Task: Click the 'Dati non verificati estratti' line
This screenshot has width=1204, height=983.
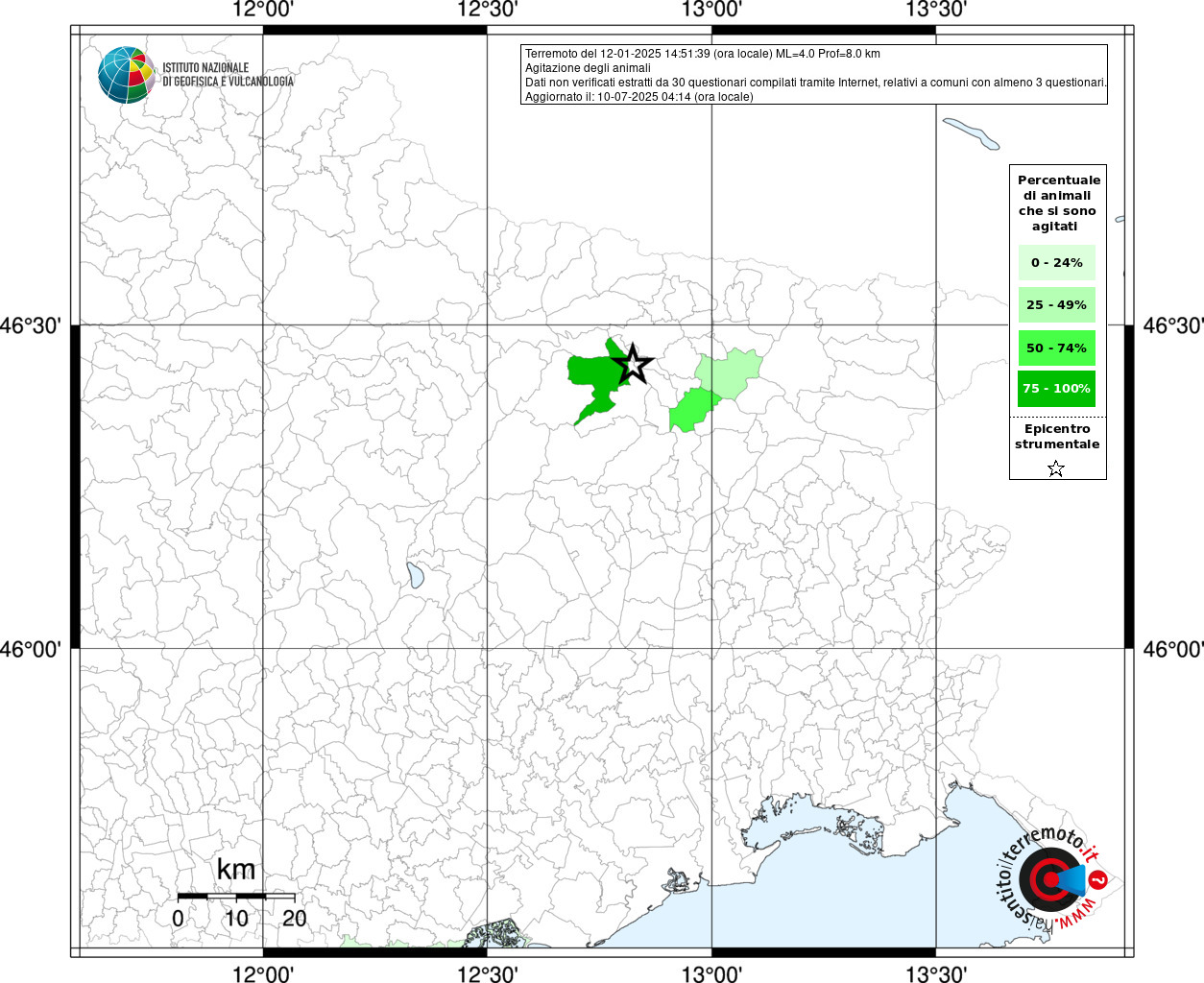Action: pyautogui.click(x=816, y=83)
